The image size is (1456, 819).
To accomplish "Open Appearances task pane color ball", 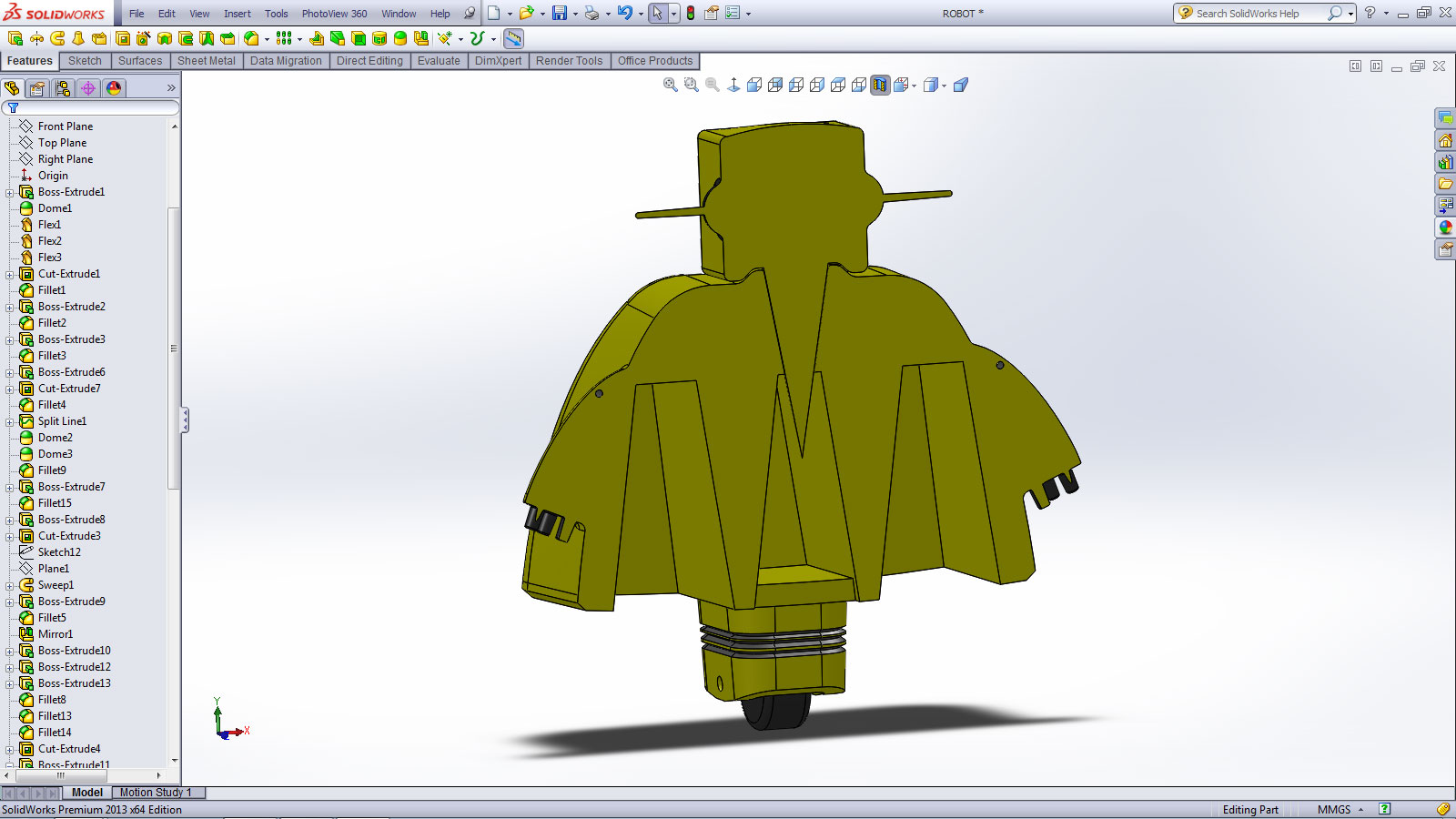I will click(1445, 227).
